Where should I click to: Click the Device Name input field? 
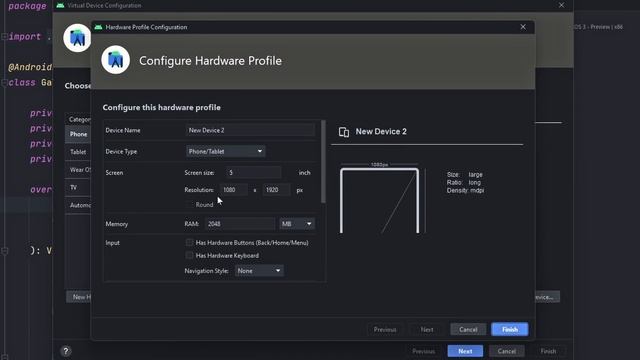(250, 130)
